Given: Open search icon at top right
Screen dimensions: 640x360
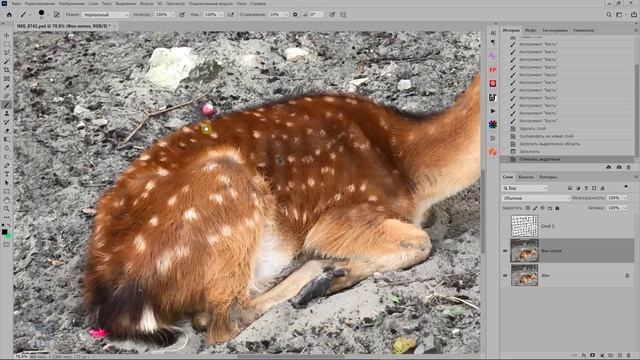Looking at the screenshot, I should 609,14.
